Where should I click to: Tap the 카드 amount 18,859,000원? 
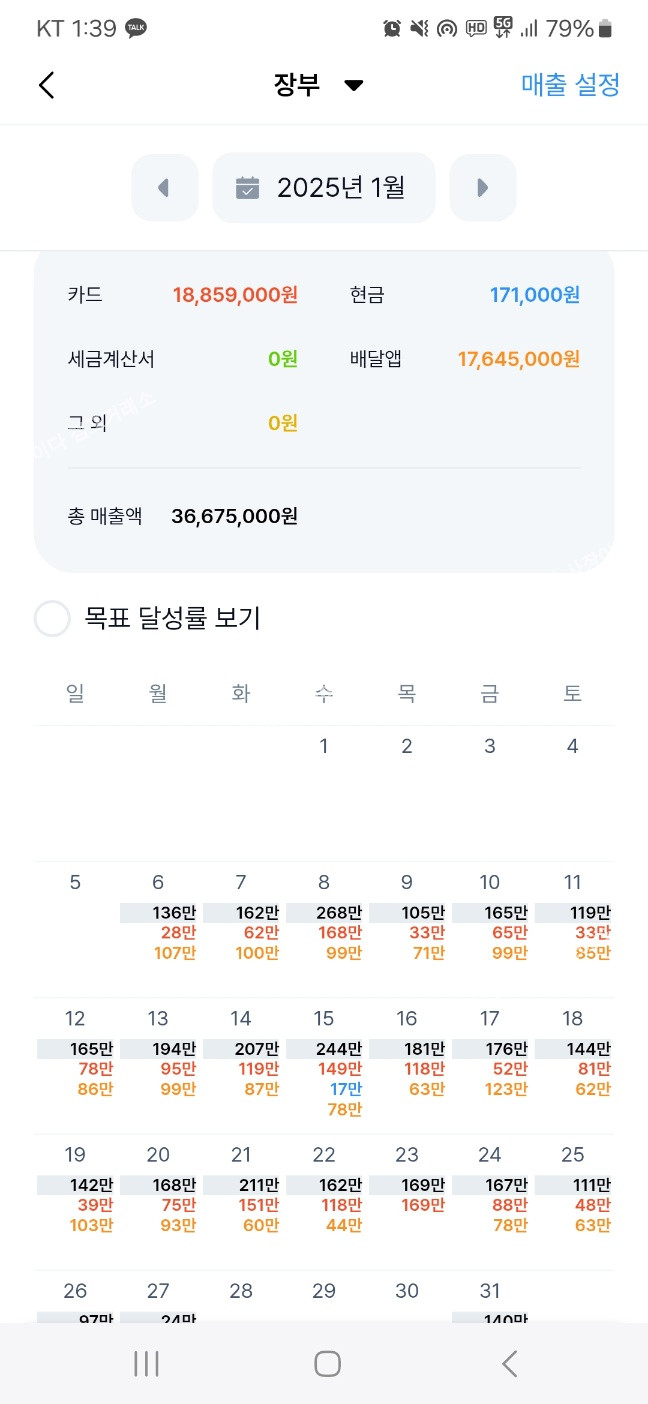[235, 295]
